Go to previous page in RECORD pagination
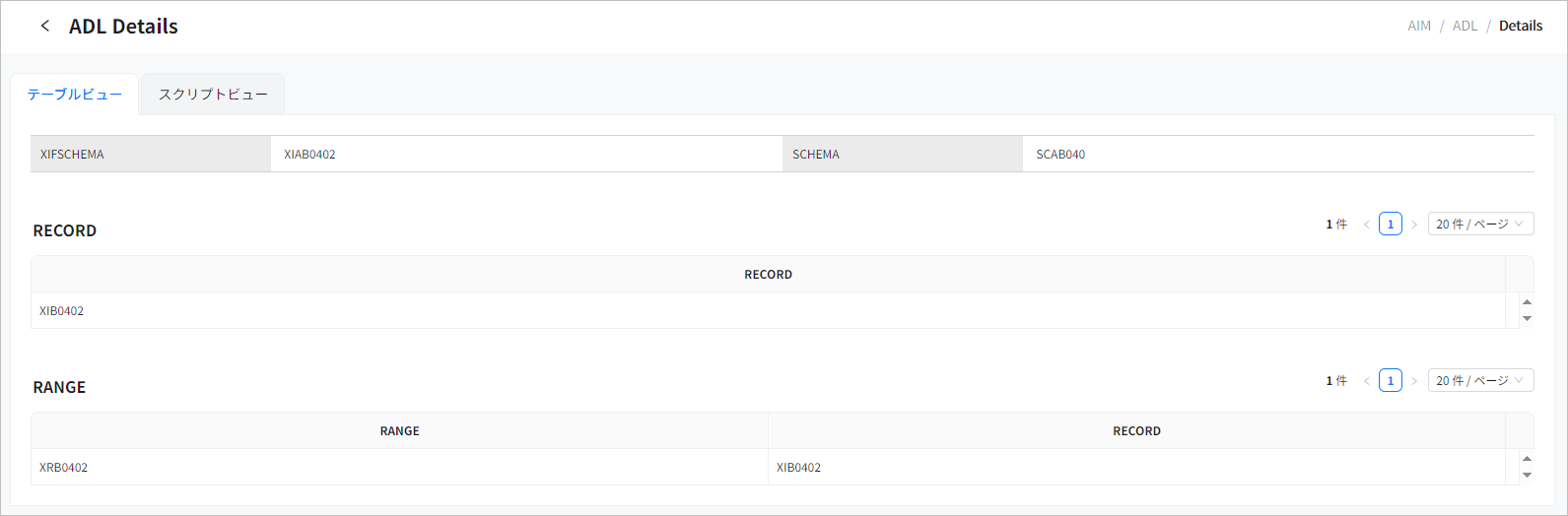The width and height of the screenshot is (1568, 516). point(1367,225)
